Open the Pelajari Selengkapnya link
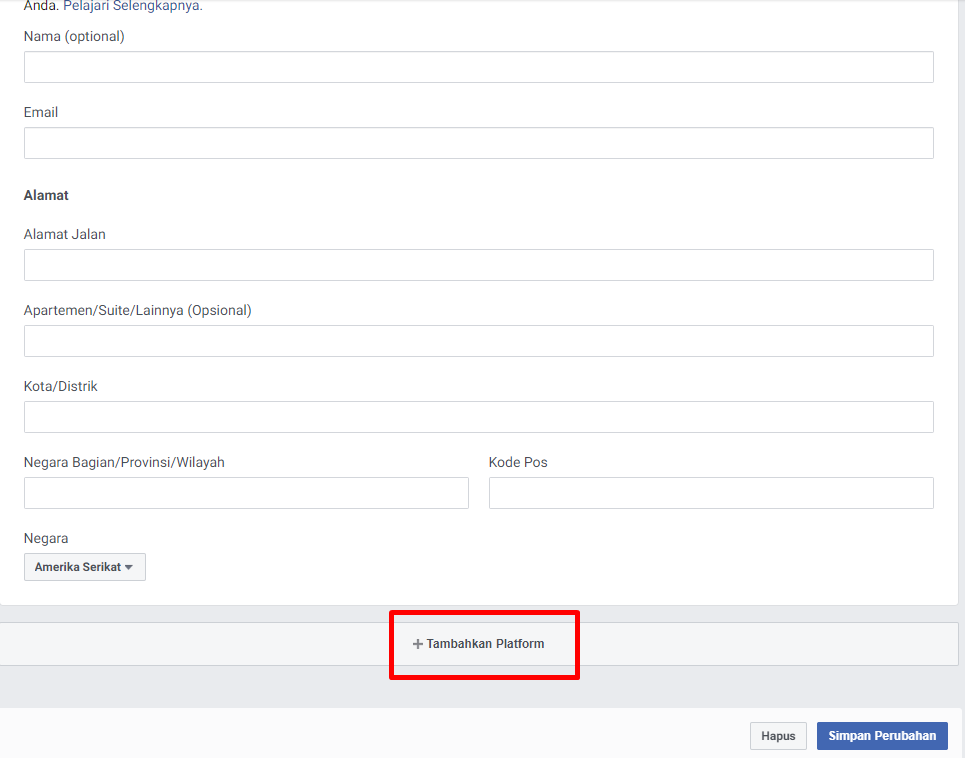 point(132,6)
